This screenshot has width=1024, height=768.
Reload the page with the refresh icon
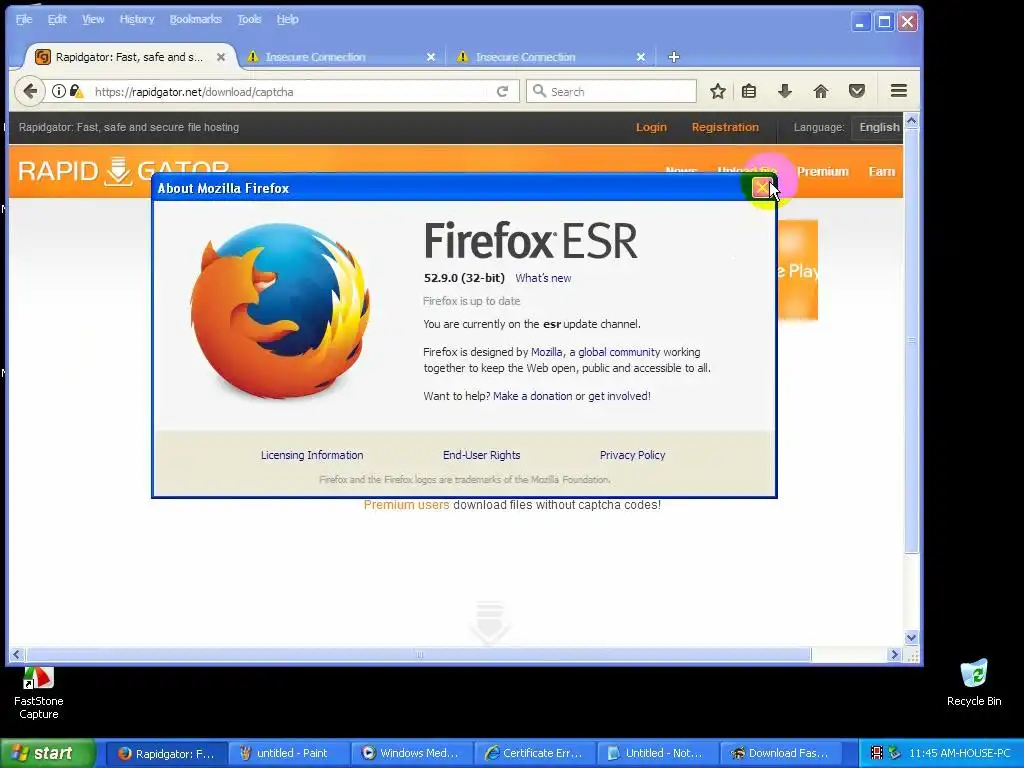(x=502, y=91)
